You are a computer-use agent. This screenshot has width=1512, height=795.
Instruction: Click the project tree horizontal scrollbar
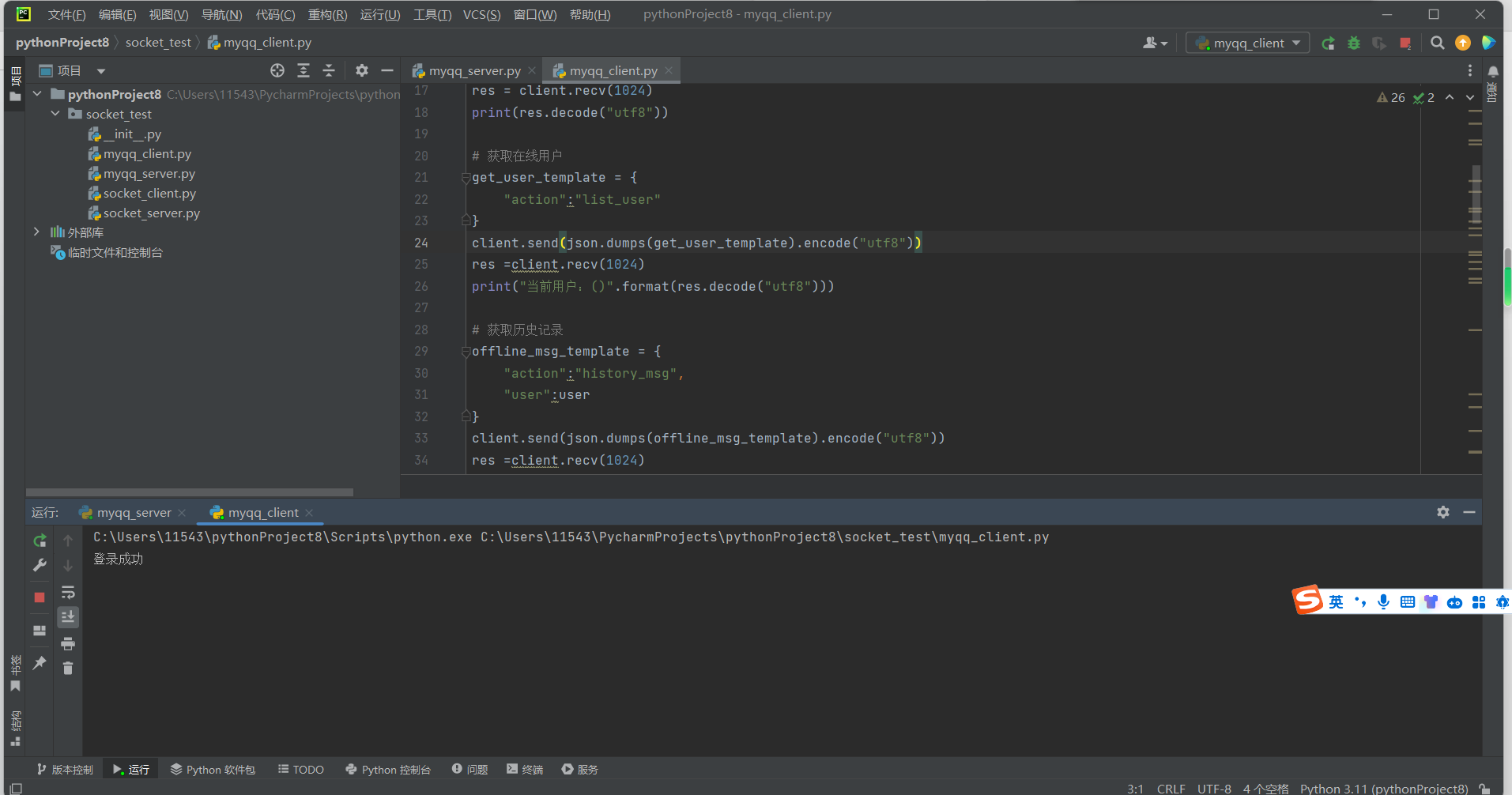pos(190,492)
